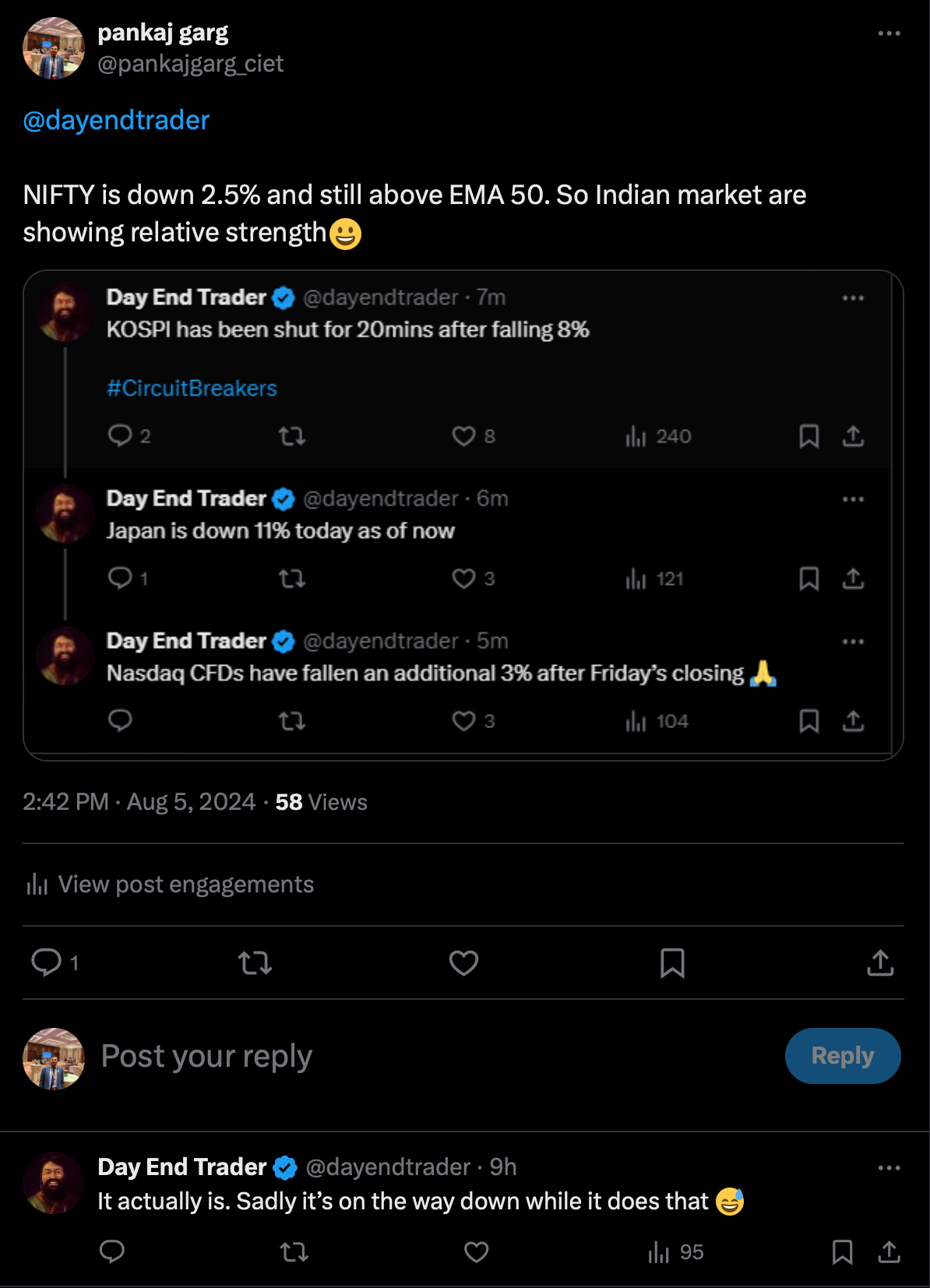Open the #CircuitBreakers hashtag
The height and width of the screenshot is (1288, 930).
(x=192, y=388)
